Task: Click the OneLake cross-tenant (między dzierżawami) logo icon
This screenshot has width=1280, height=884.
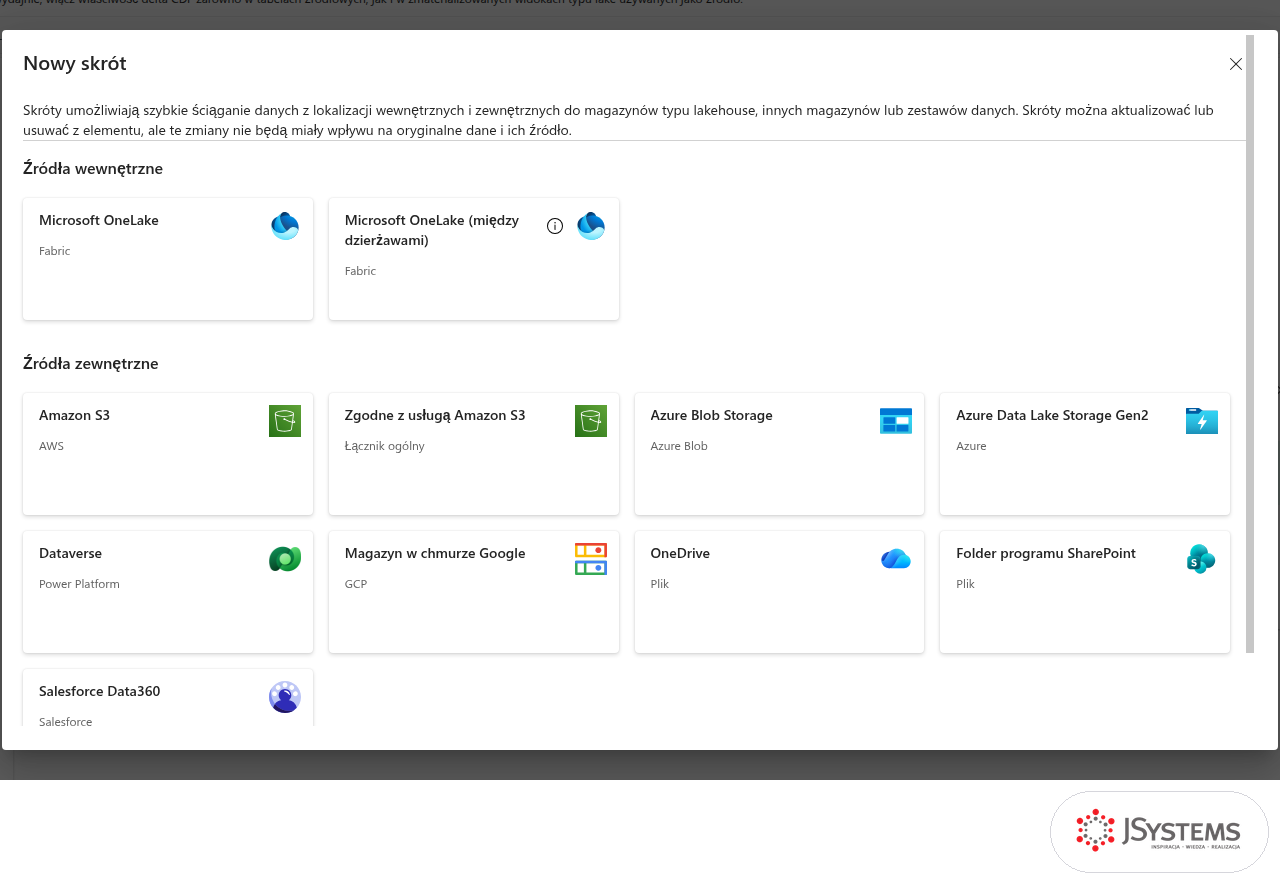Action: coord(591,226)
